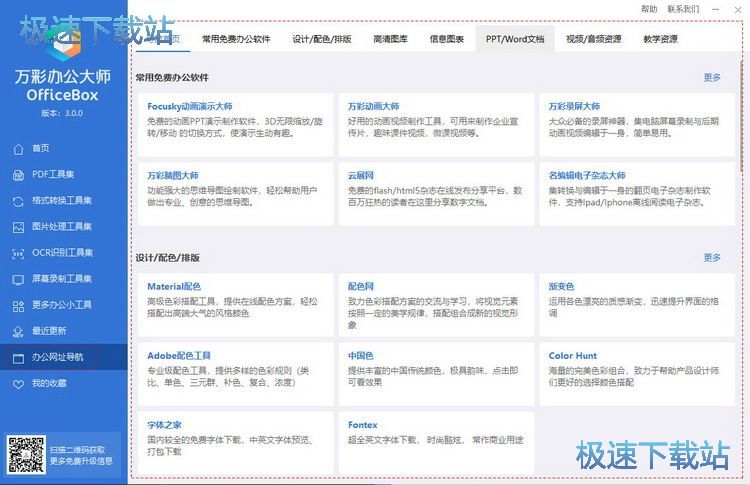Viewport: 750px width, 485px height.
Task: Select the 视频/音频资源 tab
Action: [594, 39]
